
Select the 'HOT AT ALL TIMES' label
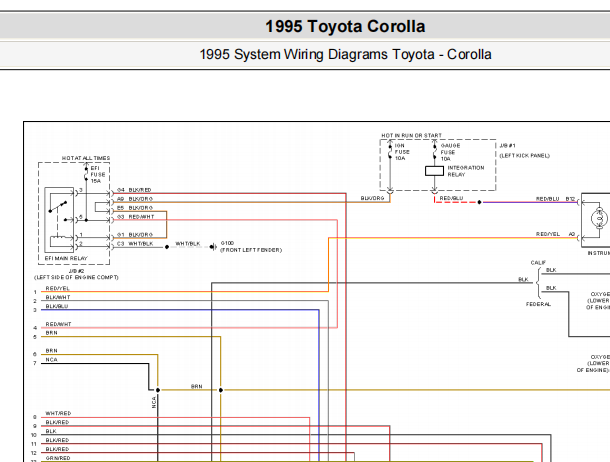86,158
